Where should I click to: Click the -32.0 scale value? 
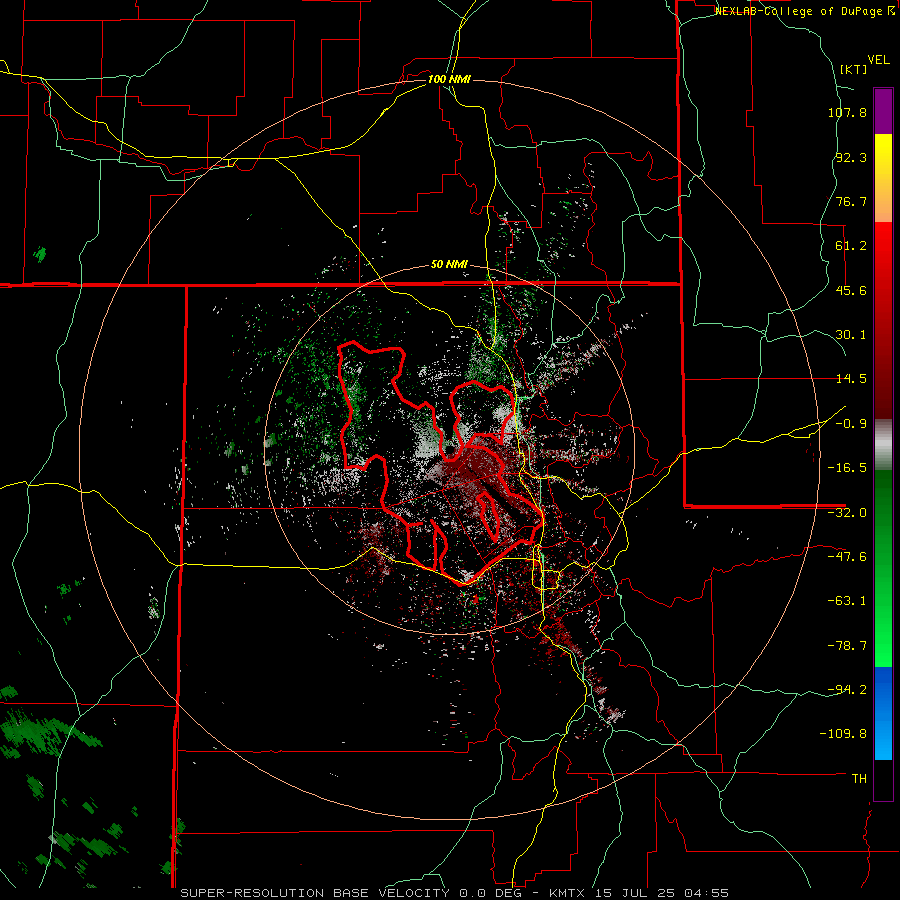tap(847, 513)
